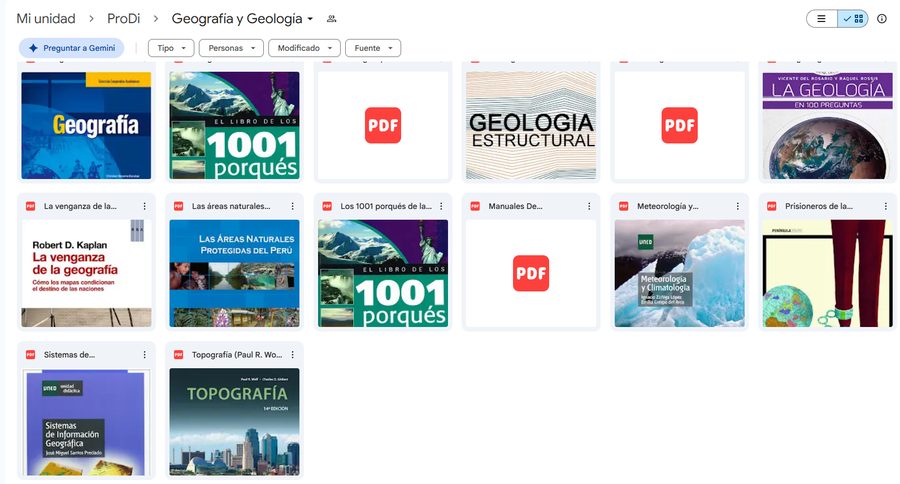The height and width of the screenshot is (484, 900).
Task: Open more options for Los 1001 porqués de la...
Action: (441, 206)
